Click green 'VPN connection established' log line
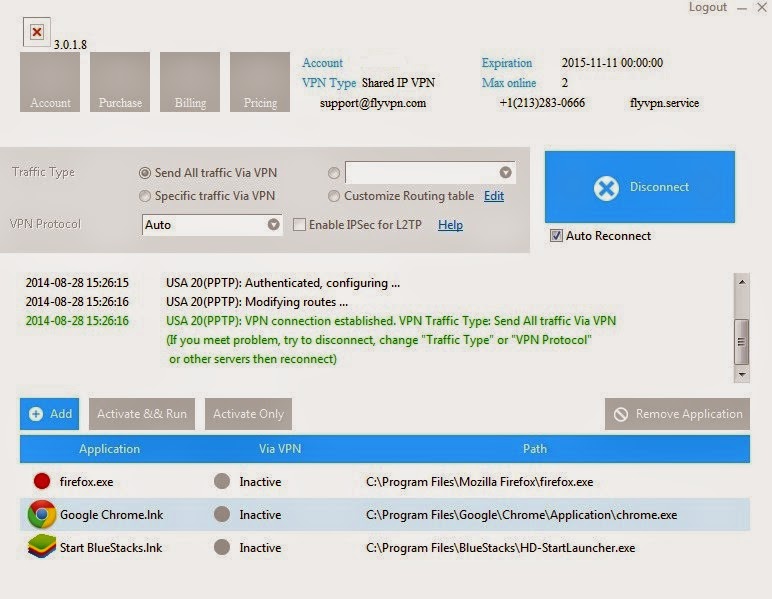This screenshot has height=599, width=772. [391, 321]
